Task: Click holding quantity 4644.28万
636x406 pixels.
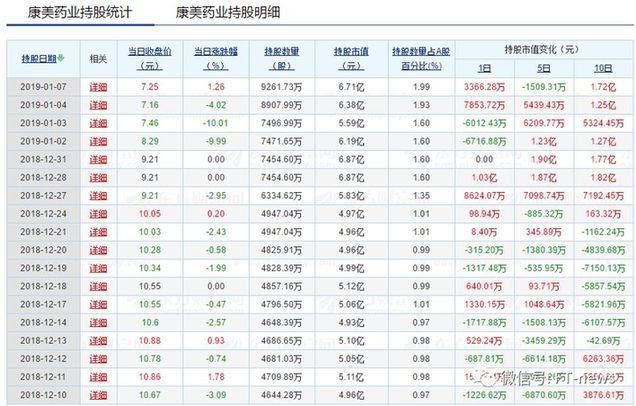Action: click(281, 395)
